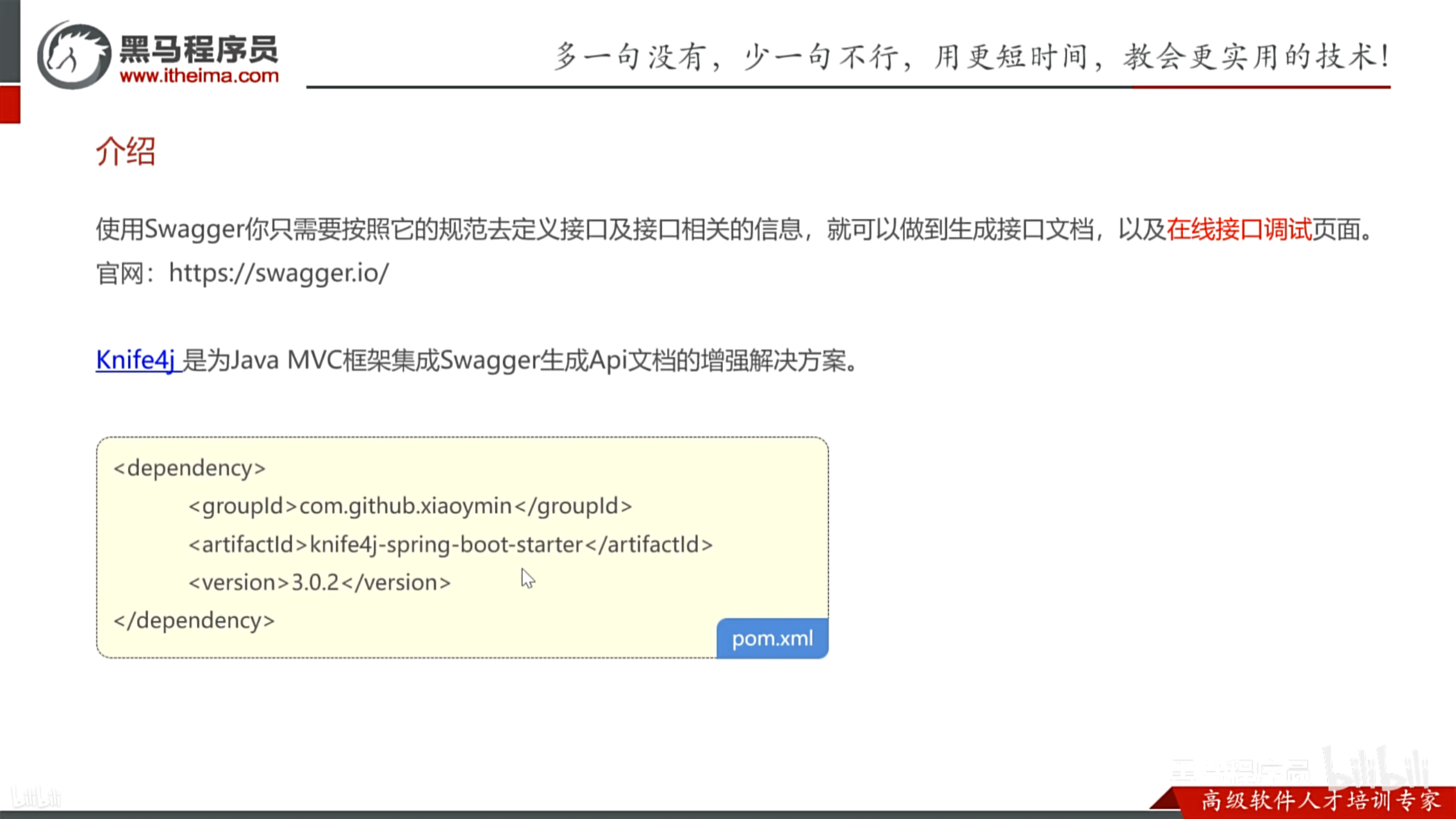The width and height of the screenshot is (1456, 819).
Task: Click the pom.xml label badge
Action: [772, 638]
